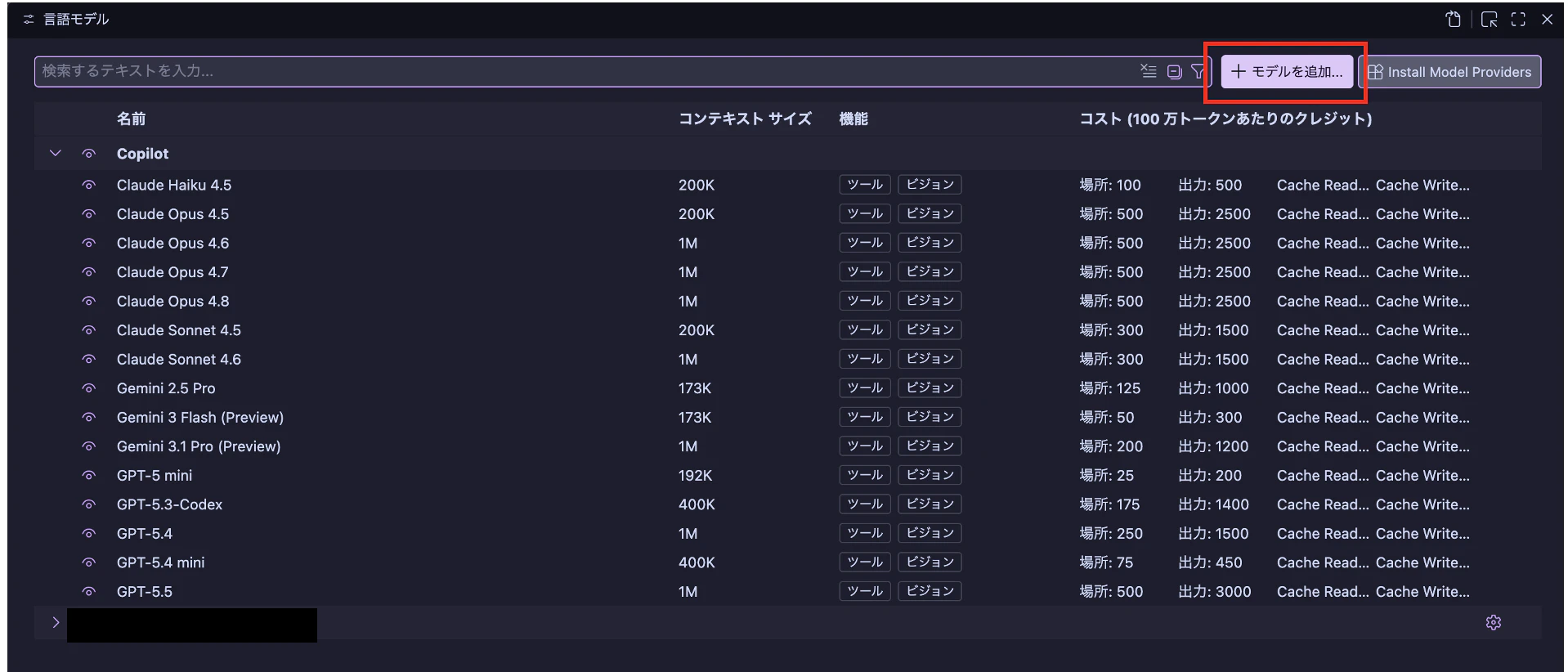This screenshot has width=1568, height=672.
Task: Hide the Claude Haiku 4.5 model
Action: coord(89,185)
